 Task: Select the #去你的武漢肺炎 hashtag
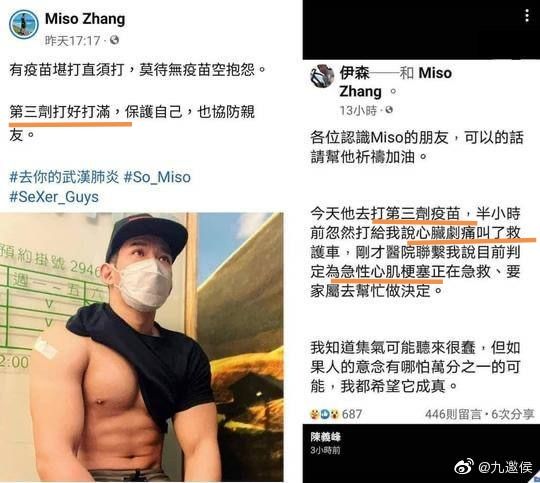tap(64, 177)
